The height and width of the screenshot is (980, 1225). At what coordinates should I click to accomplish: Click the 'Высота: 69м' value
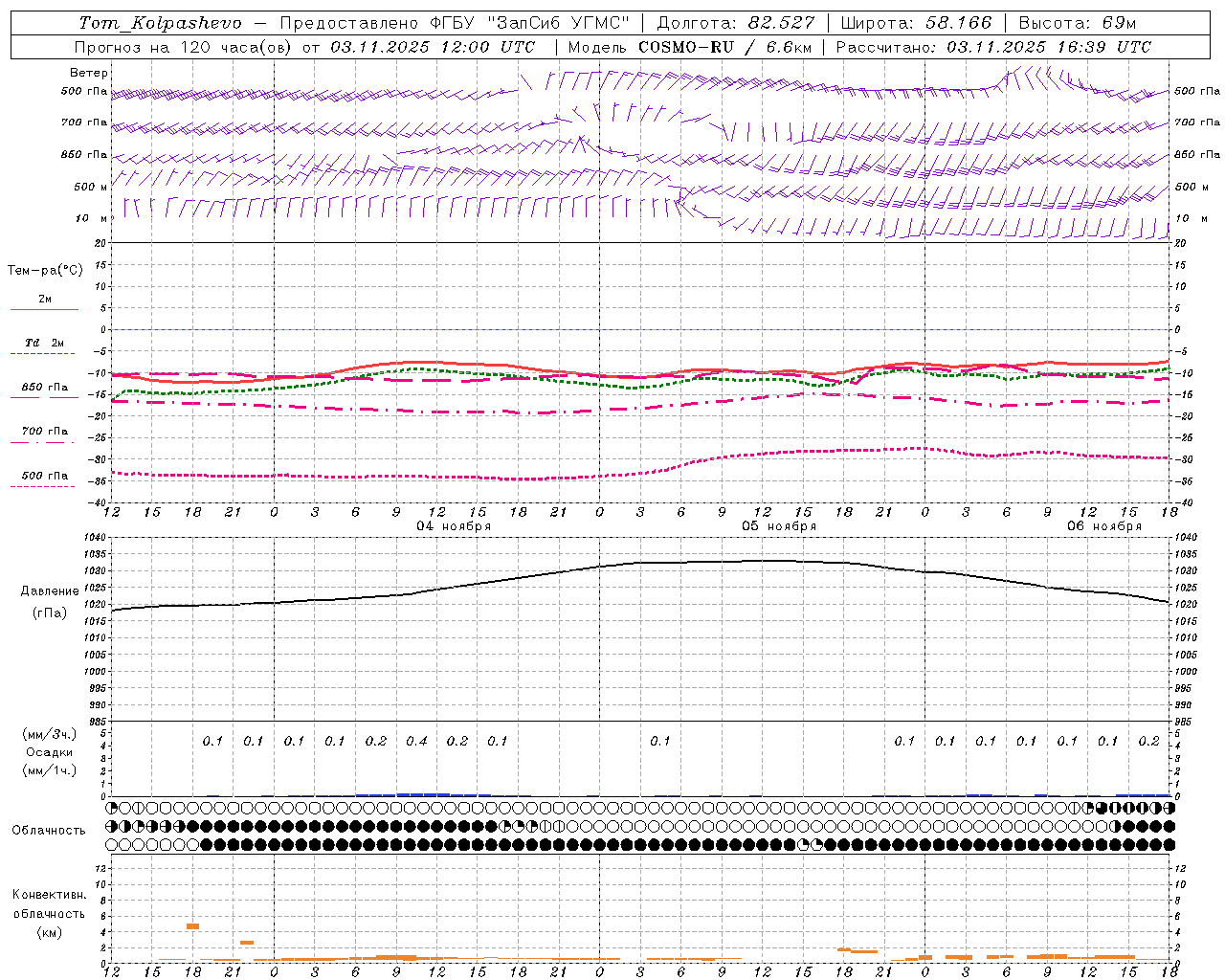1078,23
